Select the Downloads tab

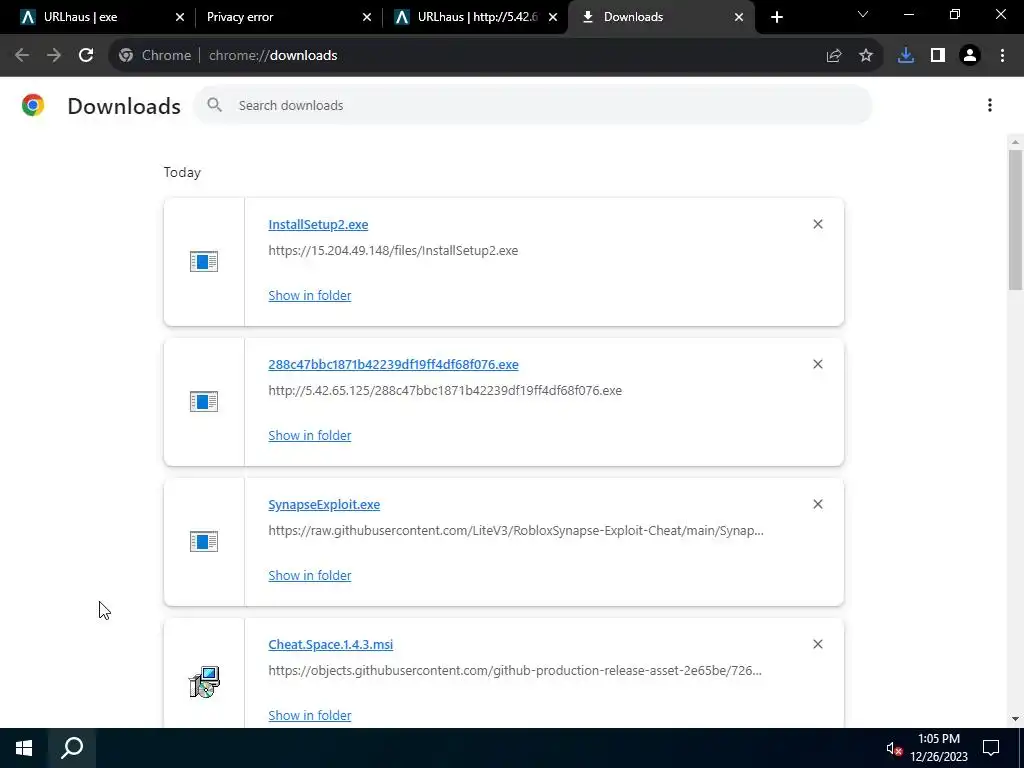pyautogui.click(x=662, y=17)
